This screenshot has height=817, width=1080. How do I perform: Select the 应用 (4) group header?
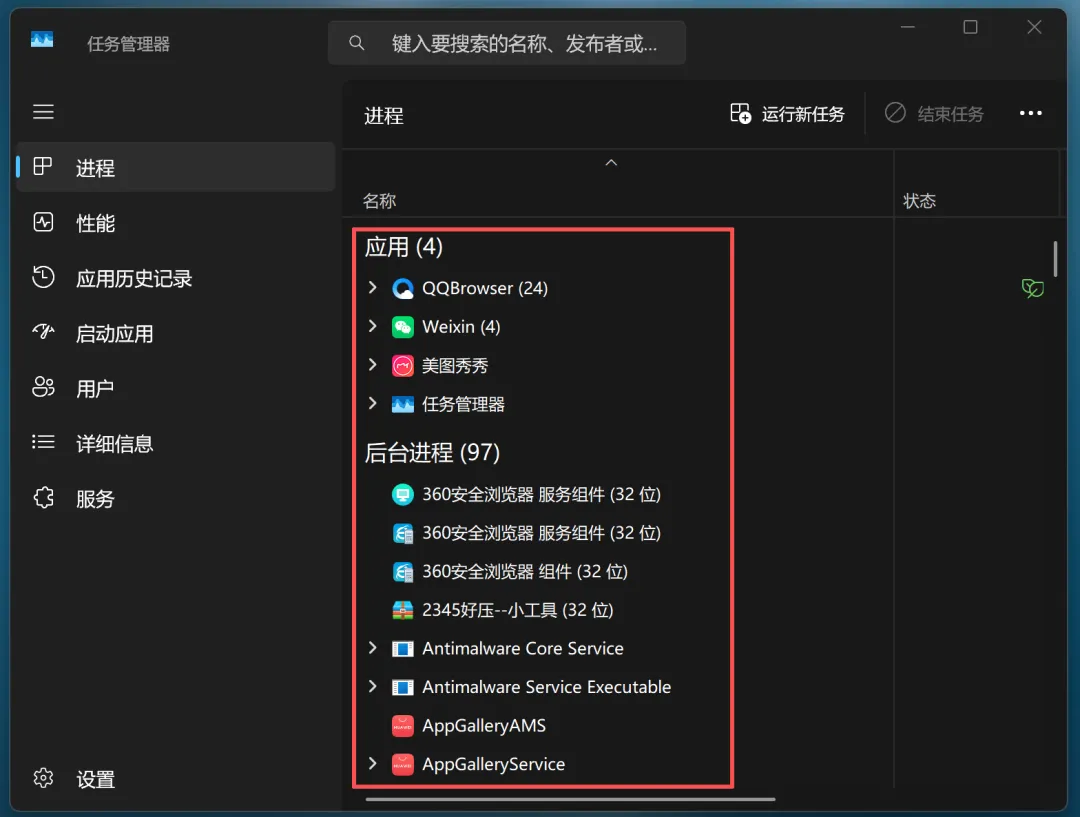point(404,247)
